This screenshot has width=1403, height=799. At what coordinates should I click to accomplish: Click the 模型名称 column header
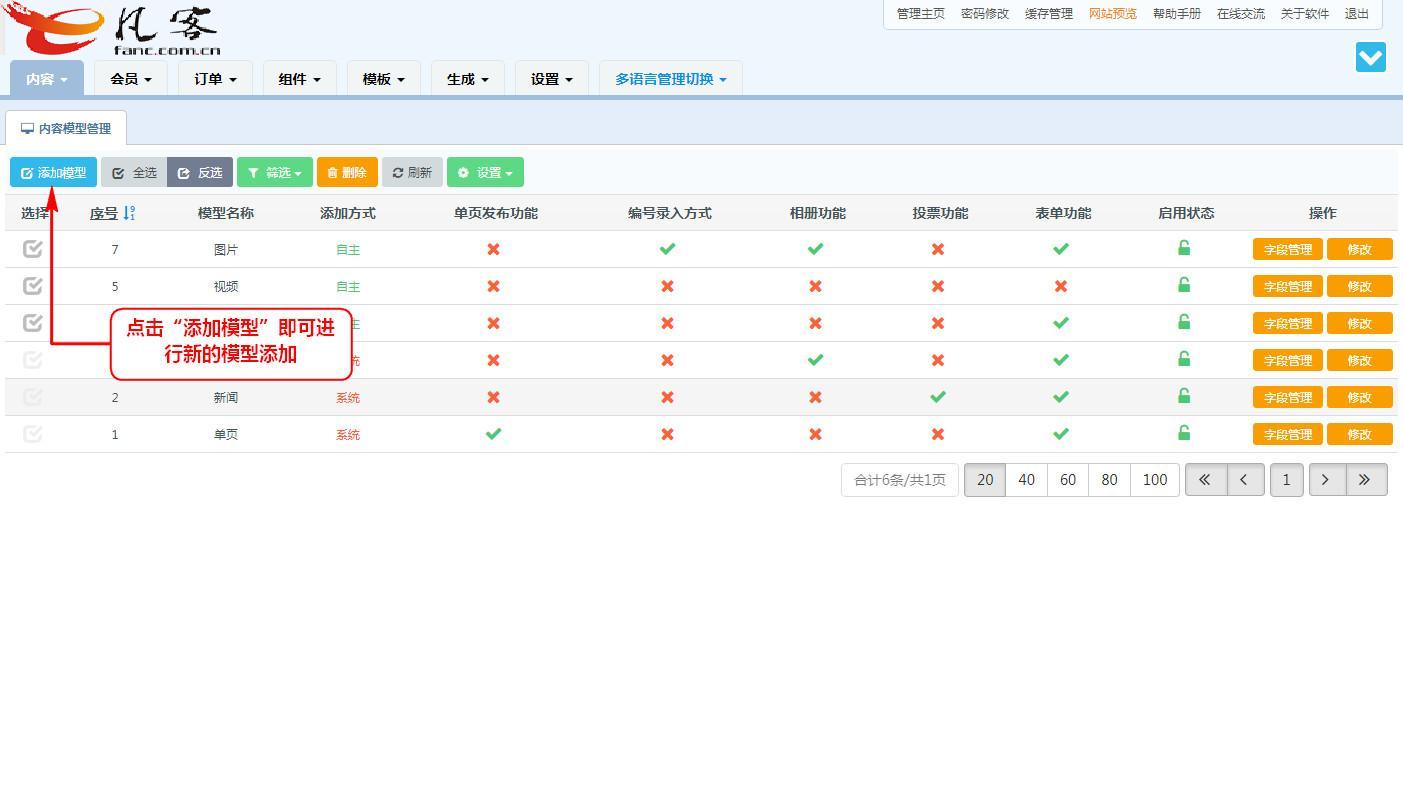pyautogui.click(x=226, y=213)
